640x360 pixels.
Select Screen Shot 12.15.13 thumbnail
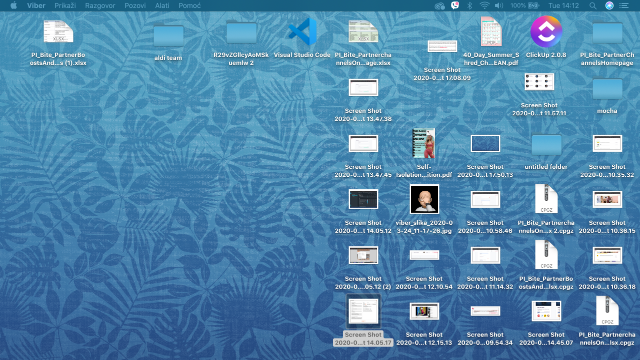[424, 311]
